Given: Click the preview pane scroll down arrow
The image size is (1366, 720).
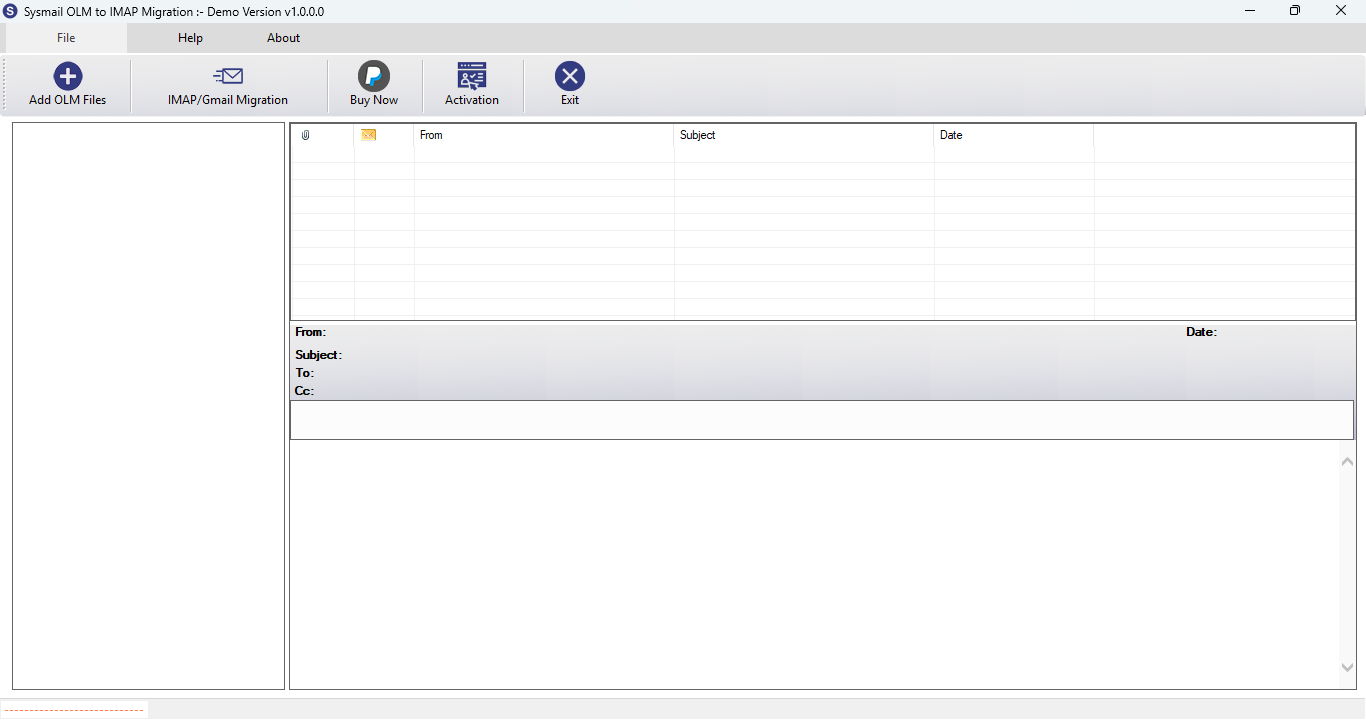Looking at the screenshot, I should [1347, 667].
